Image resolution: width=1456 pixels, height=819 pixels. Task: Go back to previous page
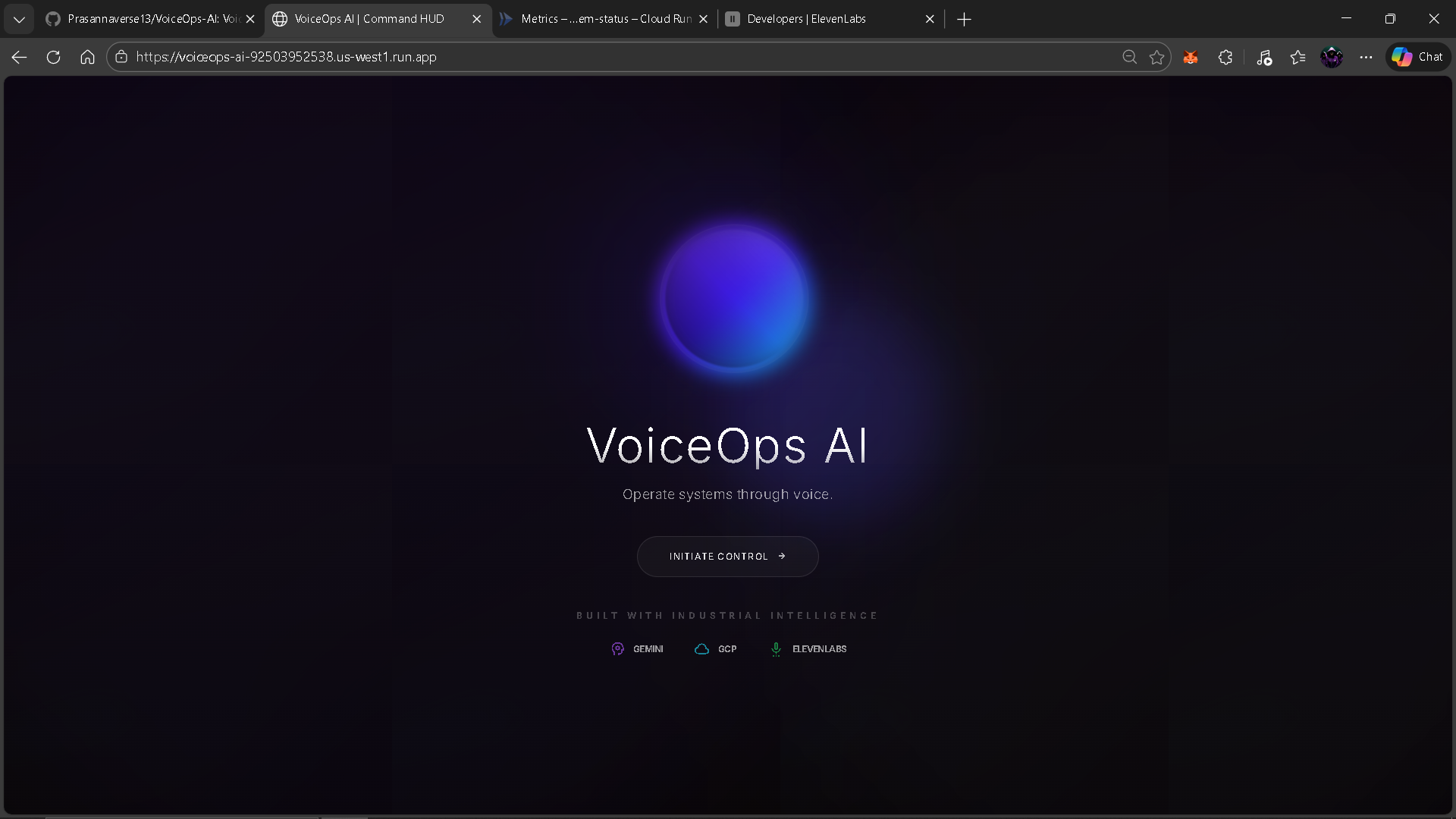point(19,57)
